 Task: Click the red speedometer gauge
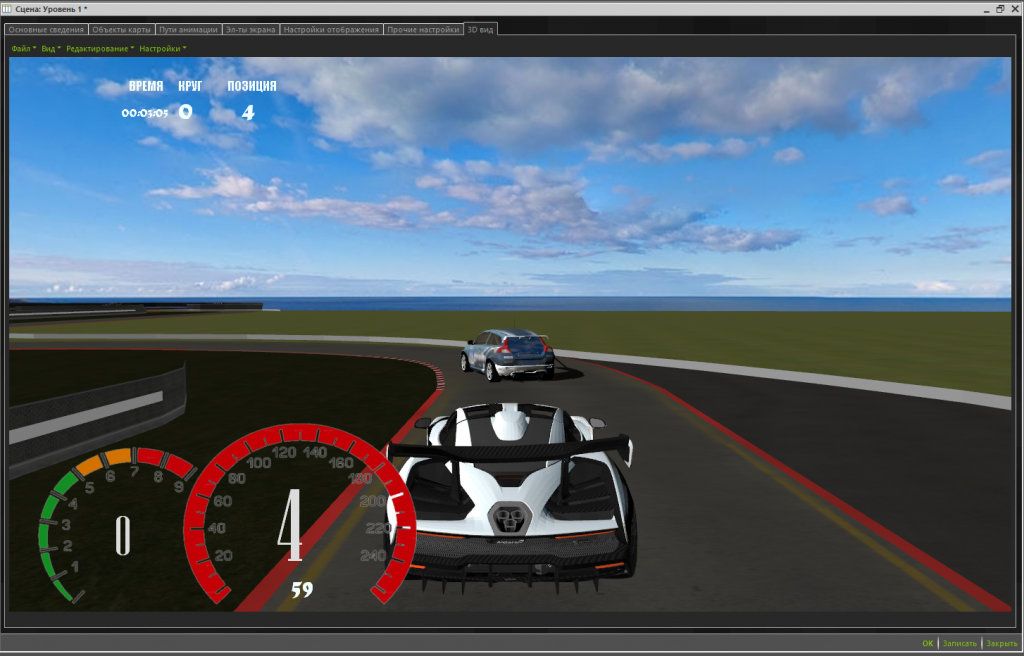[300, 513]
